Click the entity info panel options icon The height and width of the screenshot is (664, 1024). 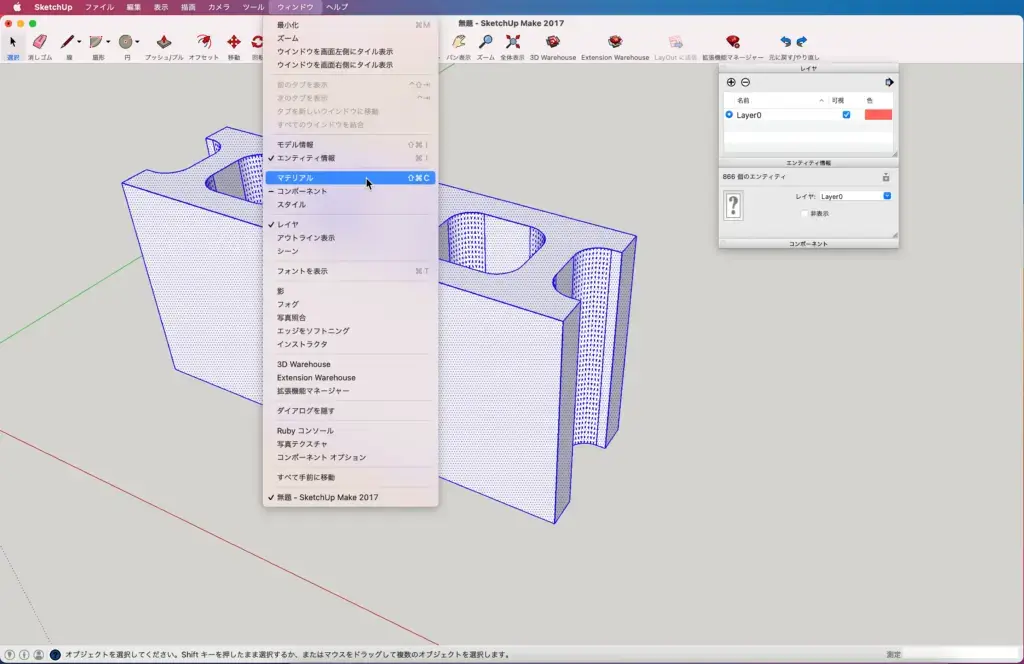886,178
